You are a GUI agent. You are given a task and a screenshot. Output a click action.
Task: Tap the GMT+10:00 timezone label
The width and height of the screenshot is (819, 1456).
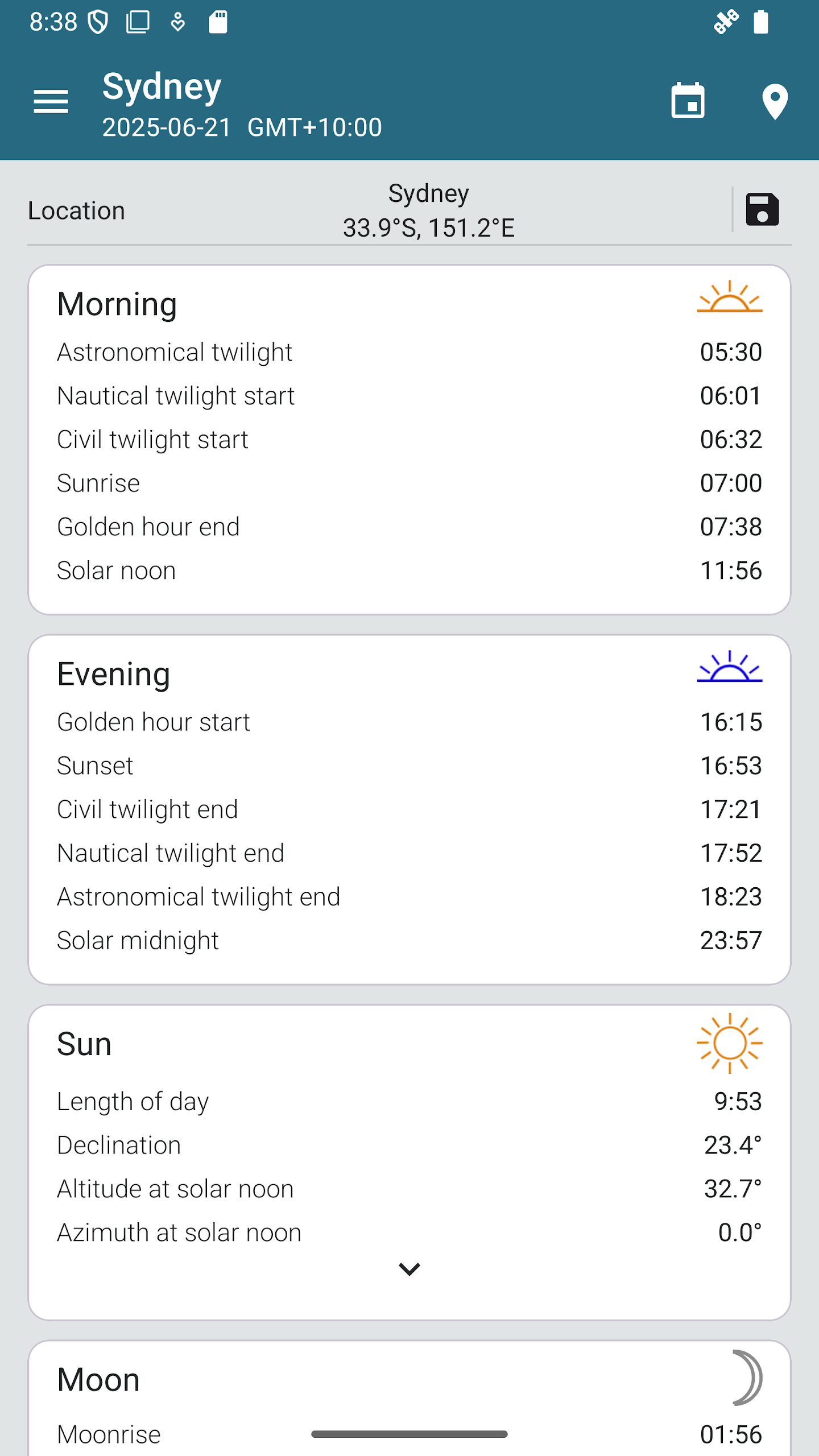pos(315,127)
